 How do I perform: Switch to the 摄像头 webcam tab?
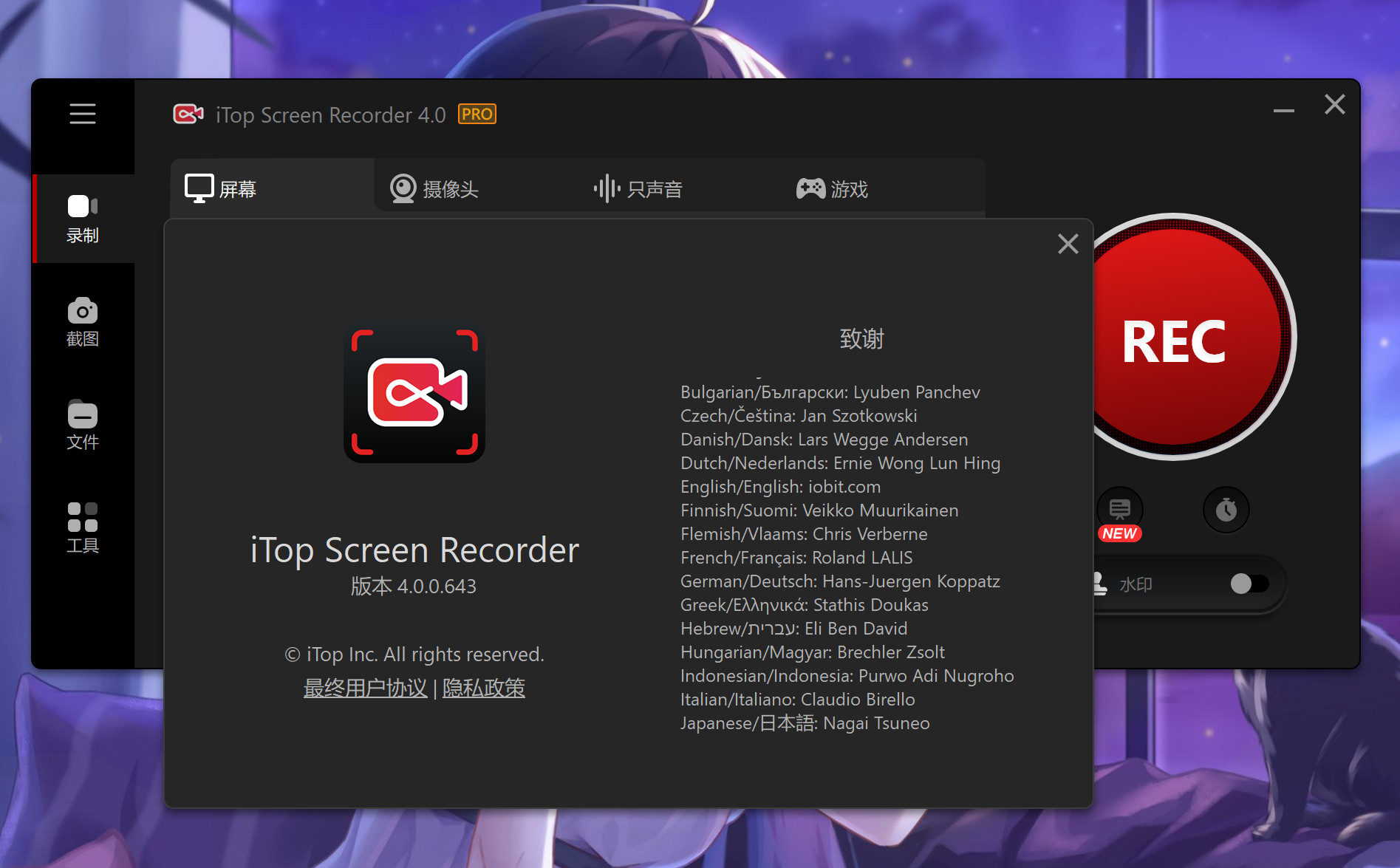click(x=434, y=189)
